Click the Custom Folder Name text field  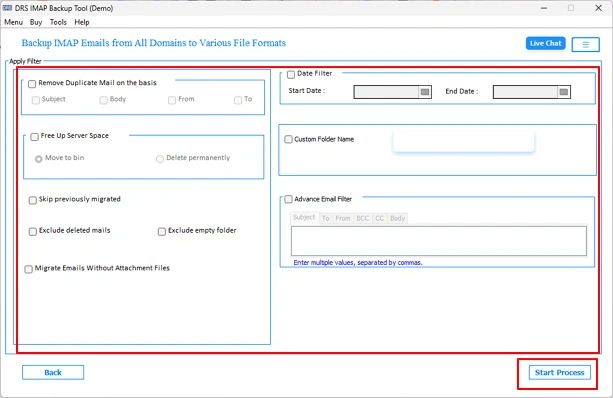coord(464,142)
